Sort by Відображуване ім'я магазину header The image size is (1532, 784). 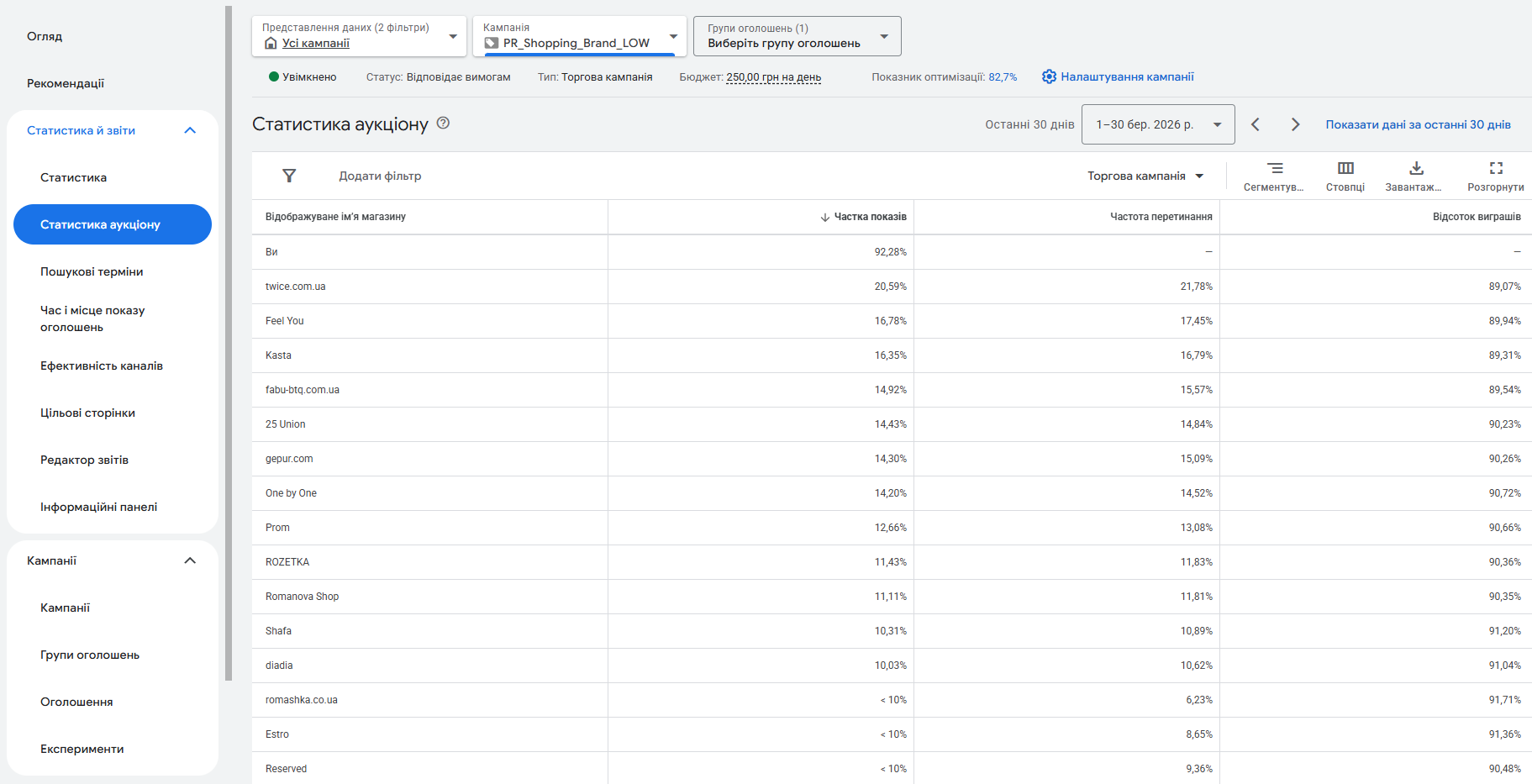click(x=335, y=217)
